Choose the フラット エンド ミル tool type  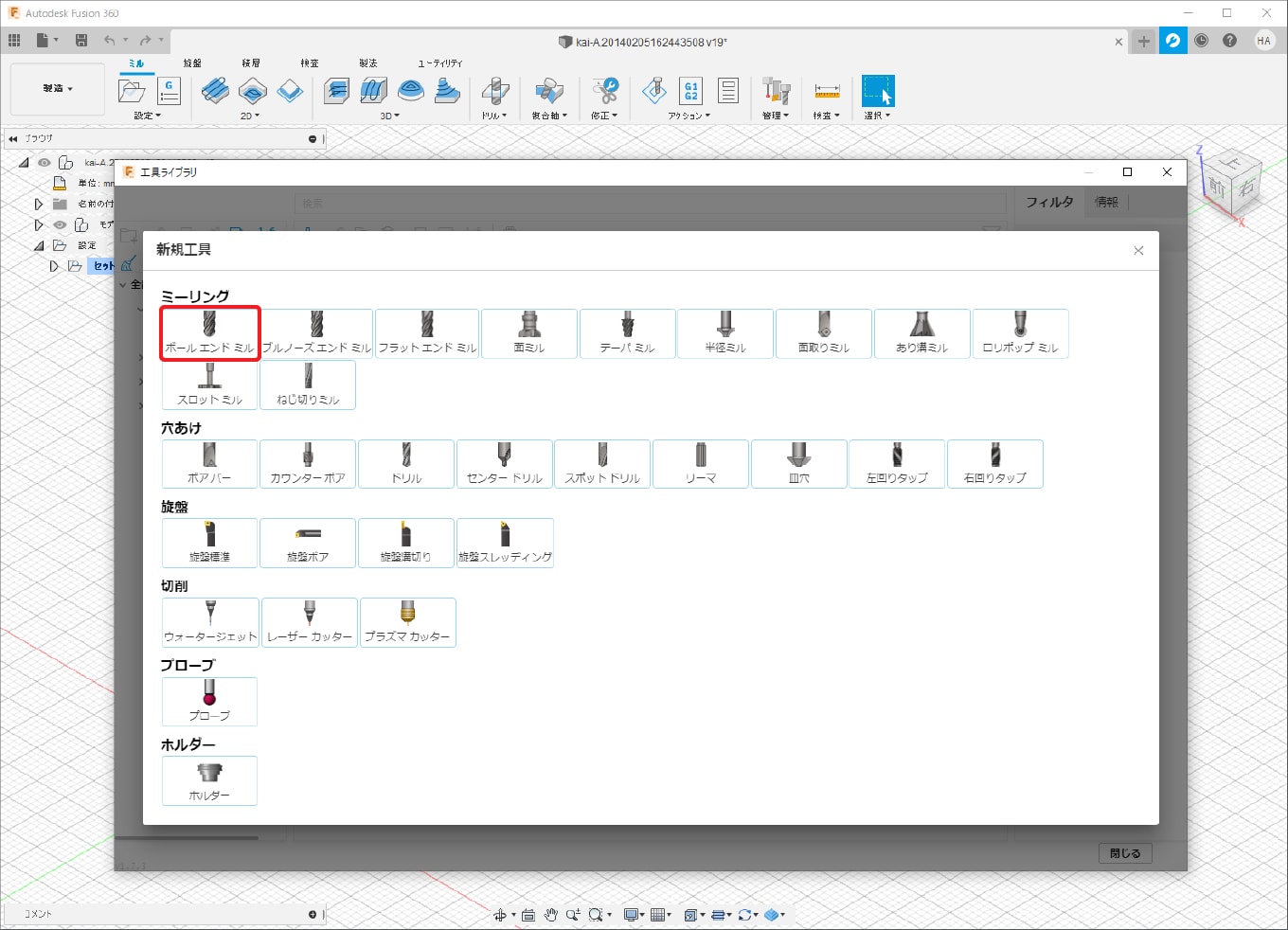427,333
